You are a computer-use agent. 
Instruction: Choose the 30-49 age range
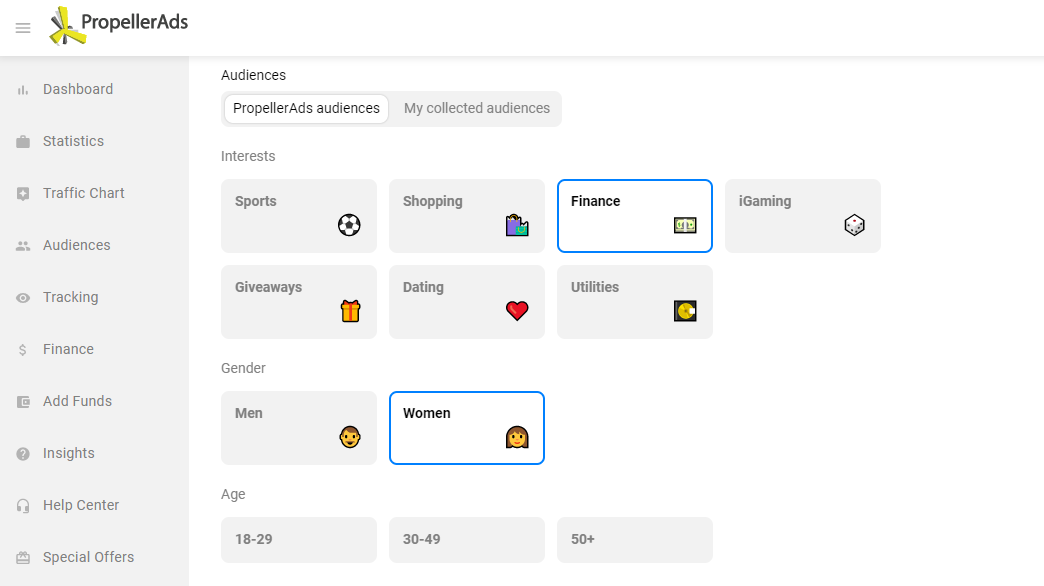(466, 539)
